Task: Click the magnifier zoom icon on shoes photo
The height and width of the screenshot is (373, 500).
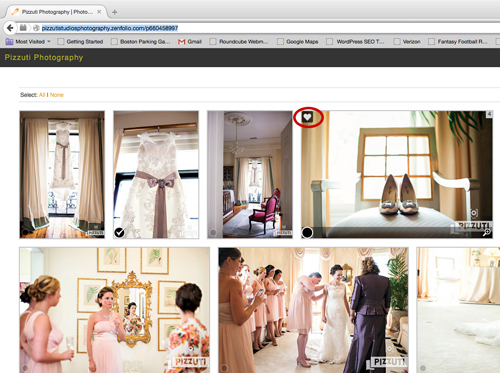Action: [487, 232]
